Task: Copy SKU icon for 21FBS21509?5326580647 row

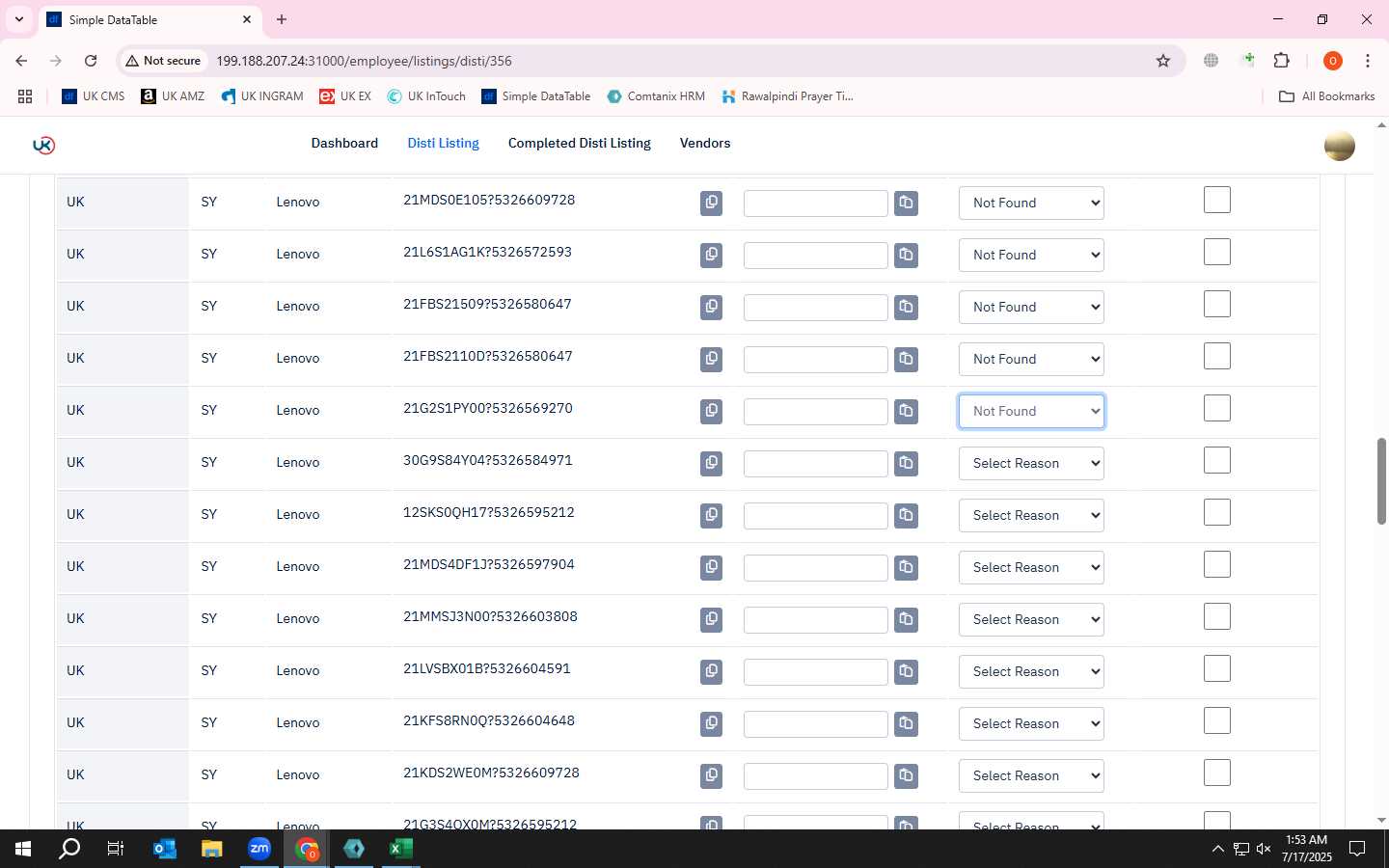Action: (711, 307)
